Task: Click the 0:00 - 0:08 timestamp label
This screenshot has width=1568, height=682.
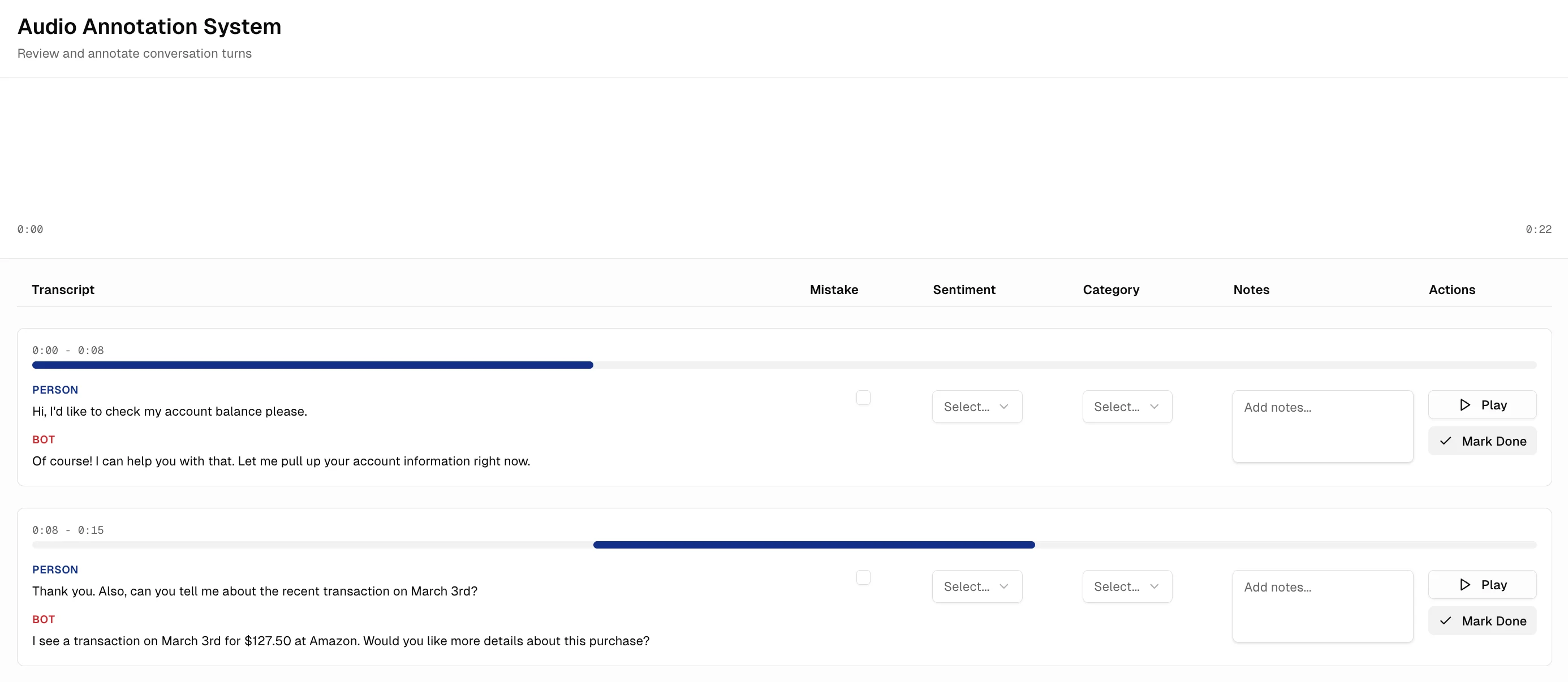Action: point(68,351)
